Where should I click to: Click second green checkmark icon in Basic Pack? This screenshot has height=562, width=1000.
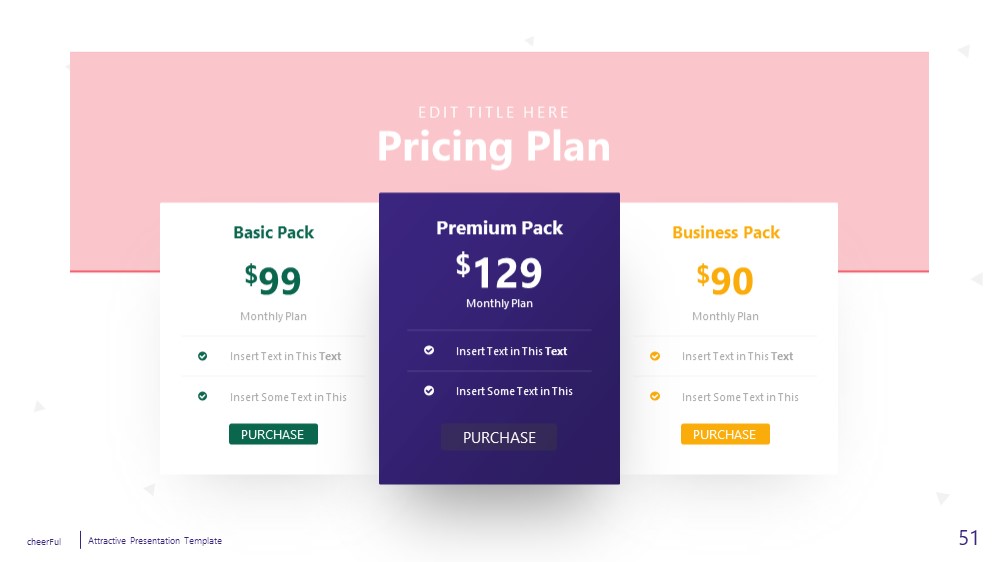click(x=202, y=396)
